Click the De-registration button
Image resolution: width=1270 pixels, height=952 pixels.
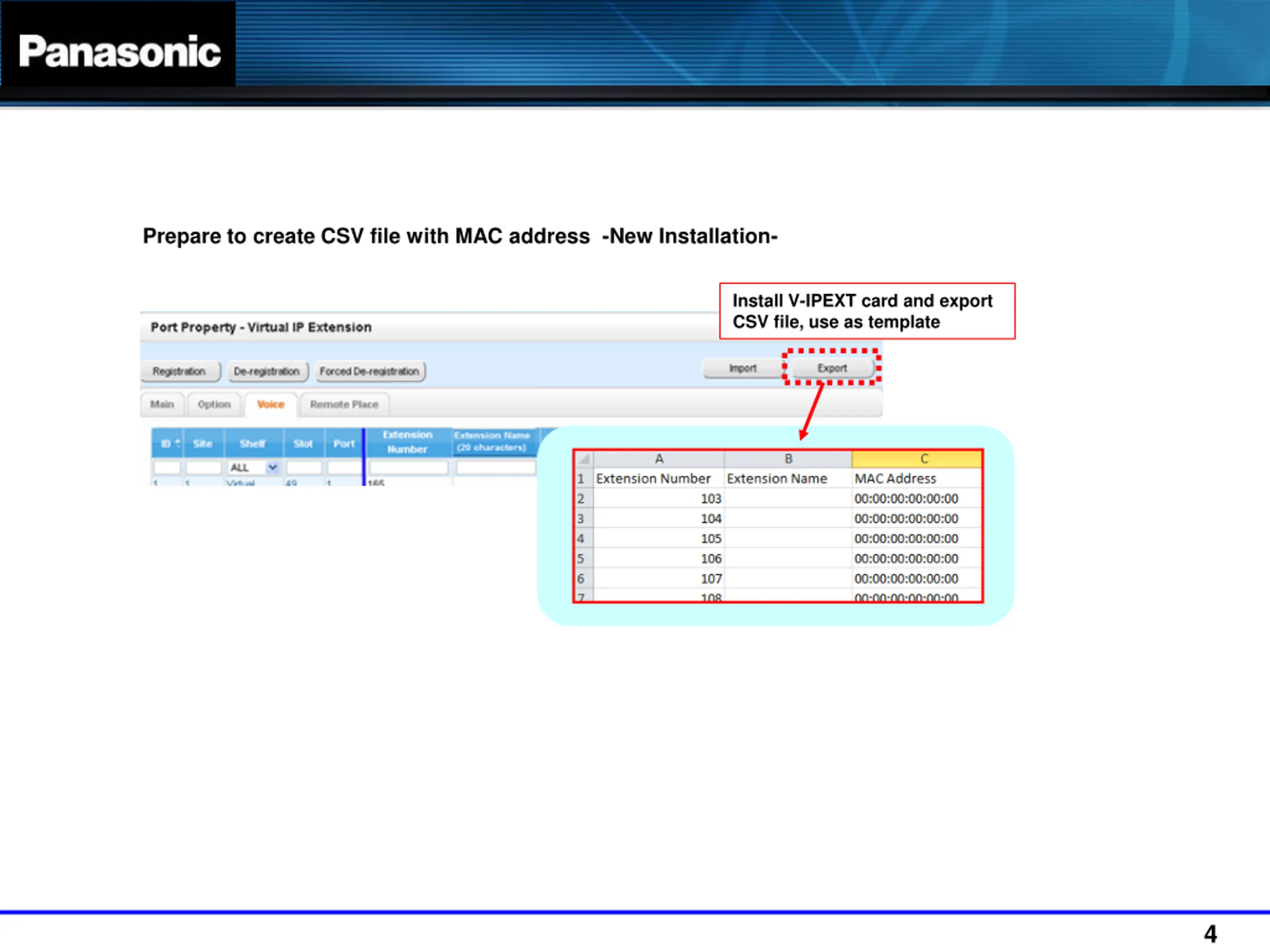(267, 371)
